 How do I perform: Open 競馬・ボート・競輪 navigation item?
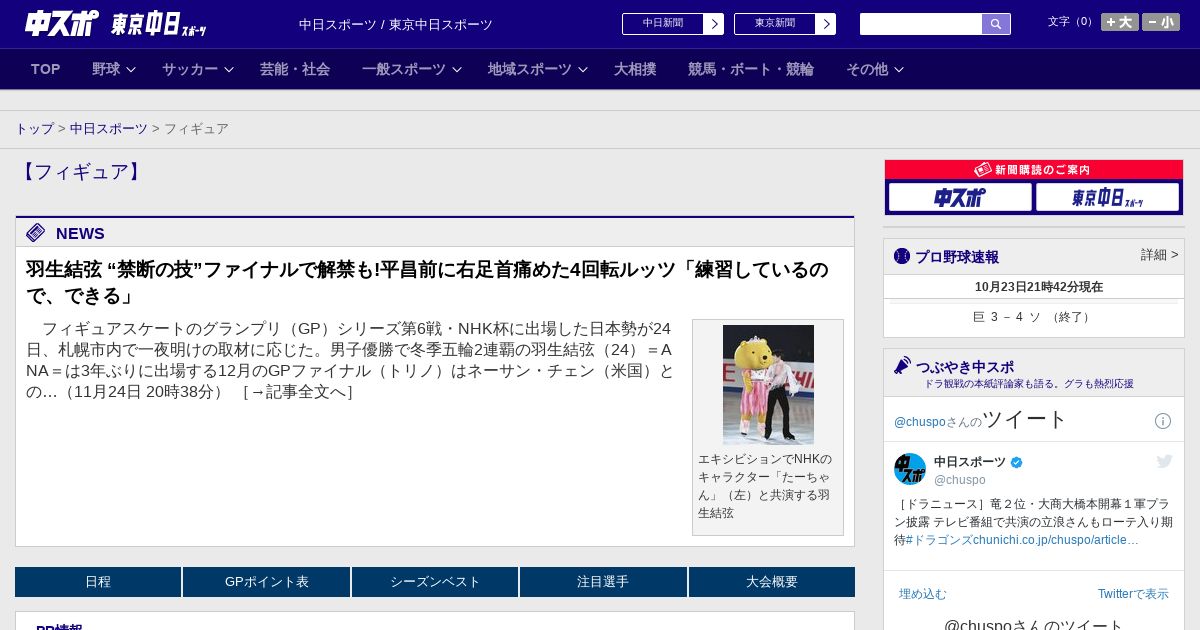click(x=751, y=69)
